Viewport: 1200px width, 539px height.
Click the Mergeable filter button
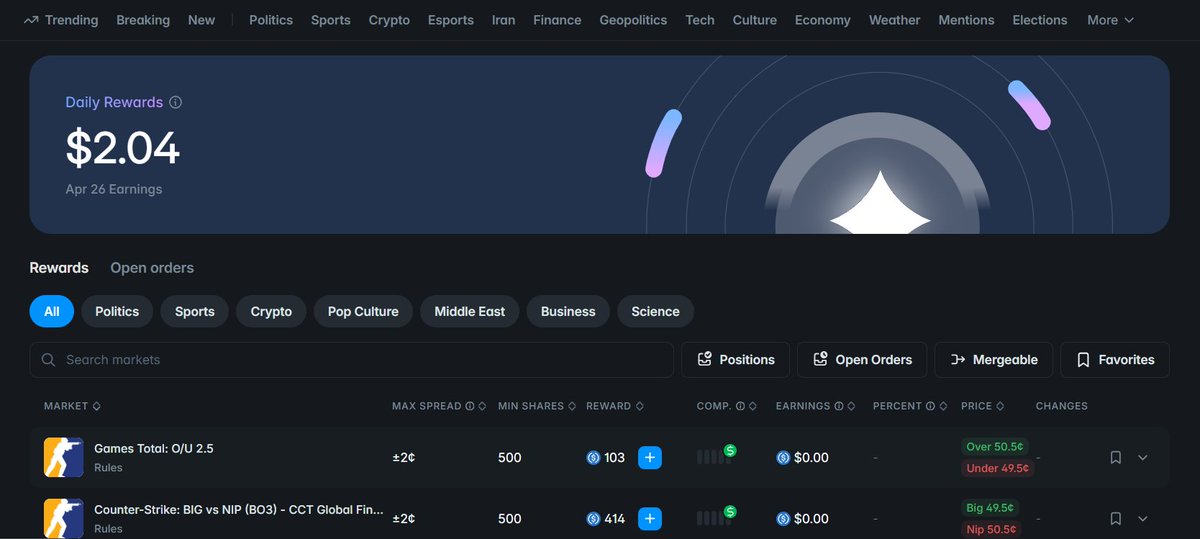click(994, 360)
